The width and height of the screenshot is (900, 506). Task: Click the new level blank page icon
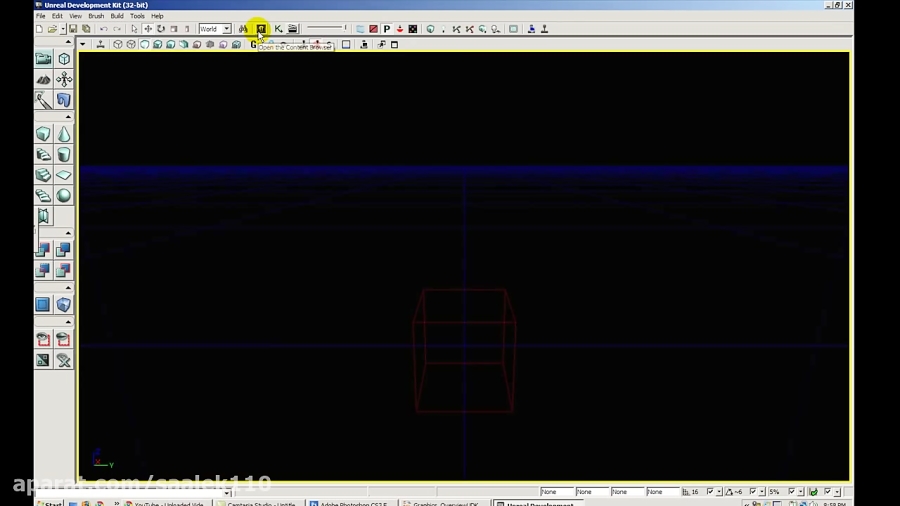[39, 29]
